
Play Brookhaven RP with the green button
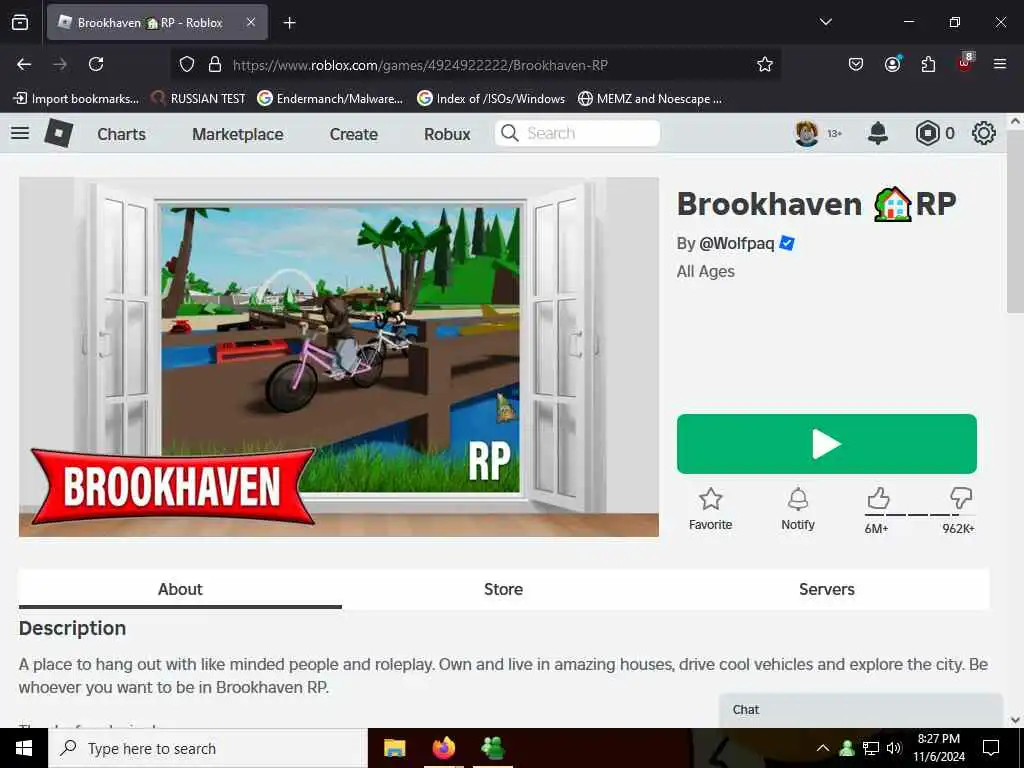coord(827,444)
